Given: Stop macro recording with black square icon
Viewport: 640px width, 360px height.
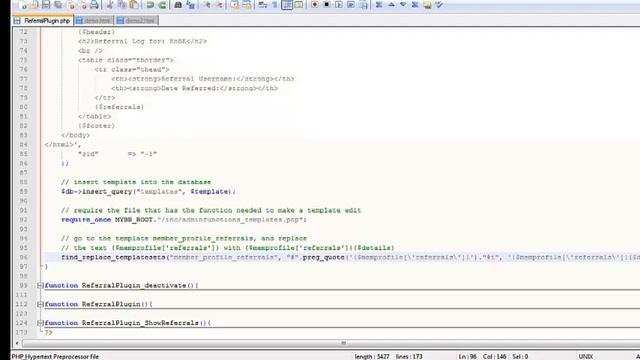Looking at the screenshot, I should coord(327,5).
